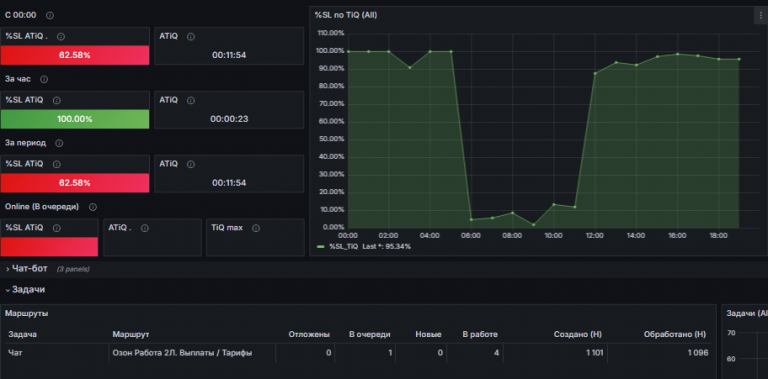Click red 62.58% value under За период
The image size is (768, 379).
(x=75, y=183)
